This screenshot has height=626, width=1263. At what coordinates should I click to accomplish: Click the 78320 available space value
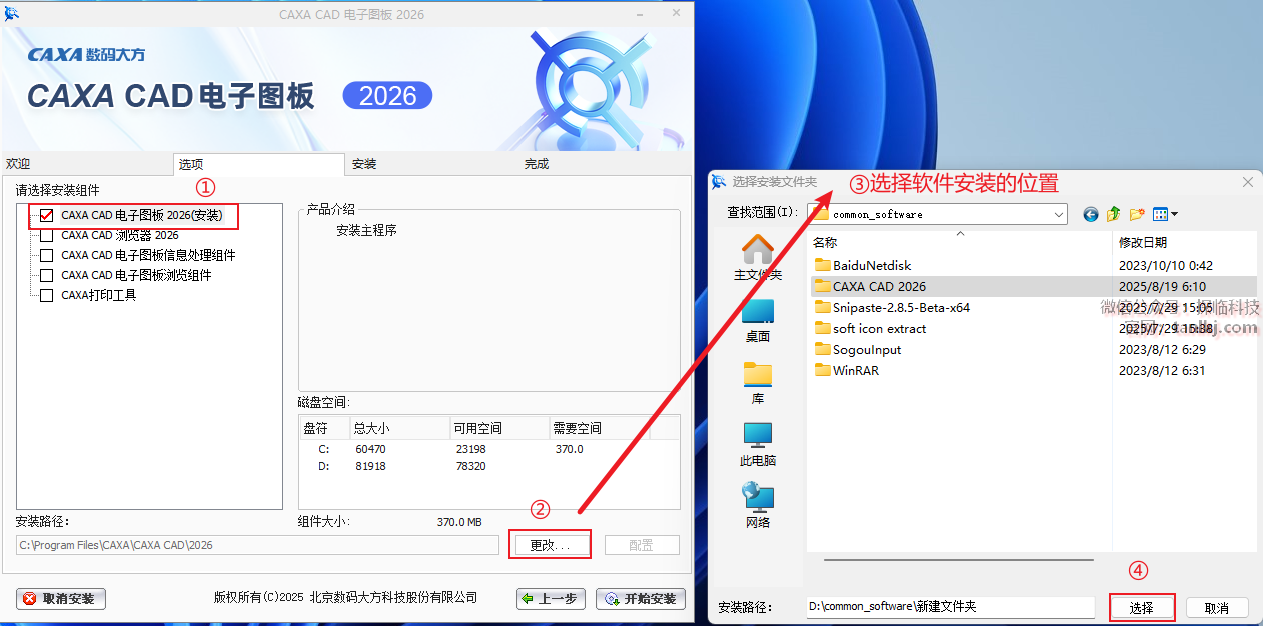(x=469, y=466)
